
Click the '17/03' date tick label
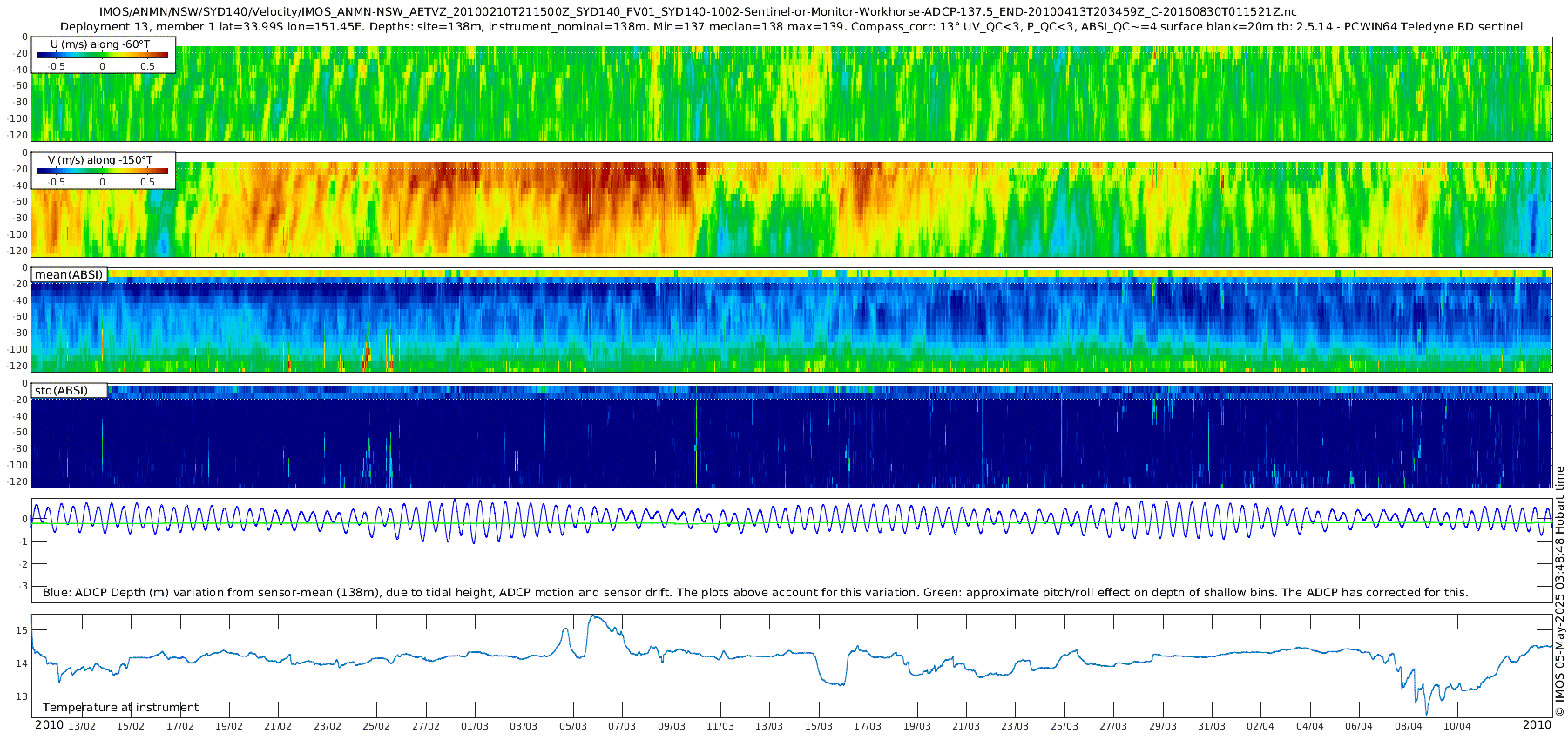point(868,726)
